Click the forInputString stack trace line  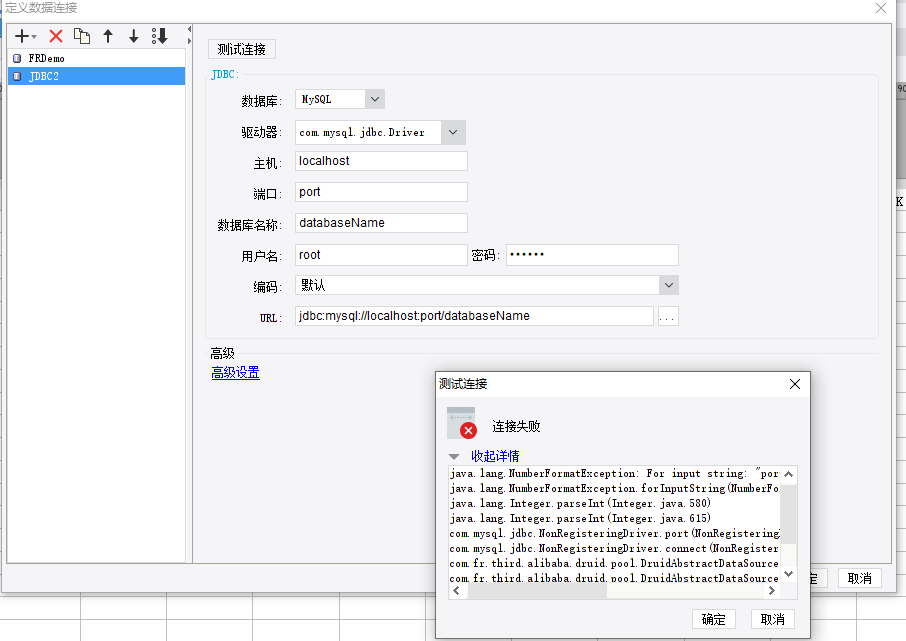[614, 488]
